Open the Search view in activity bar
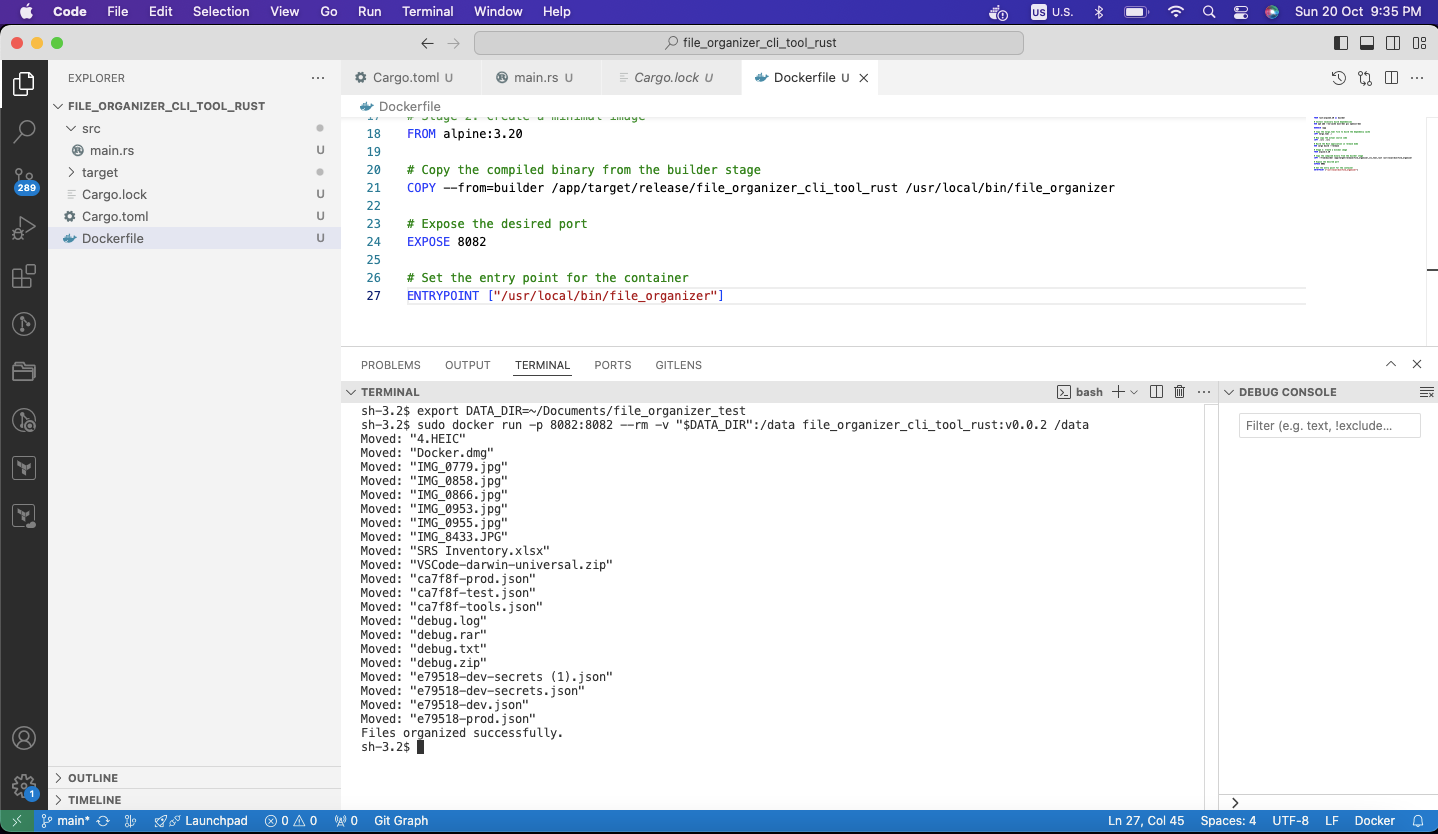The width and height of the screenshot is (1438, 834). point(24,131)
